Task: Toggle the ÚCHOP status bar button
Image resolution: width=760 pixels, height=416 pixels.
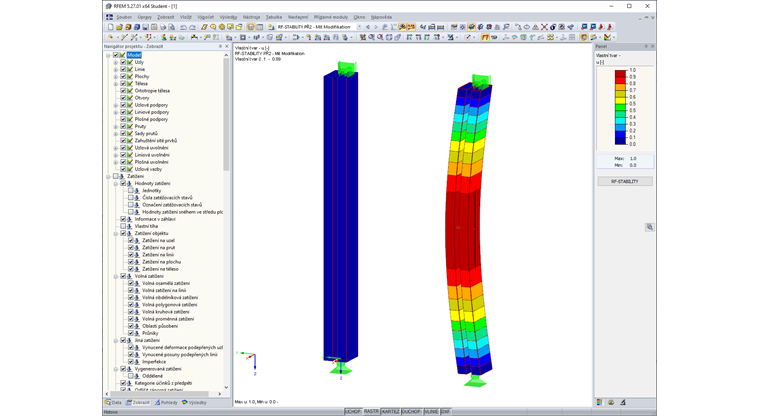Action: 353,412
